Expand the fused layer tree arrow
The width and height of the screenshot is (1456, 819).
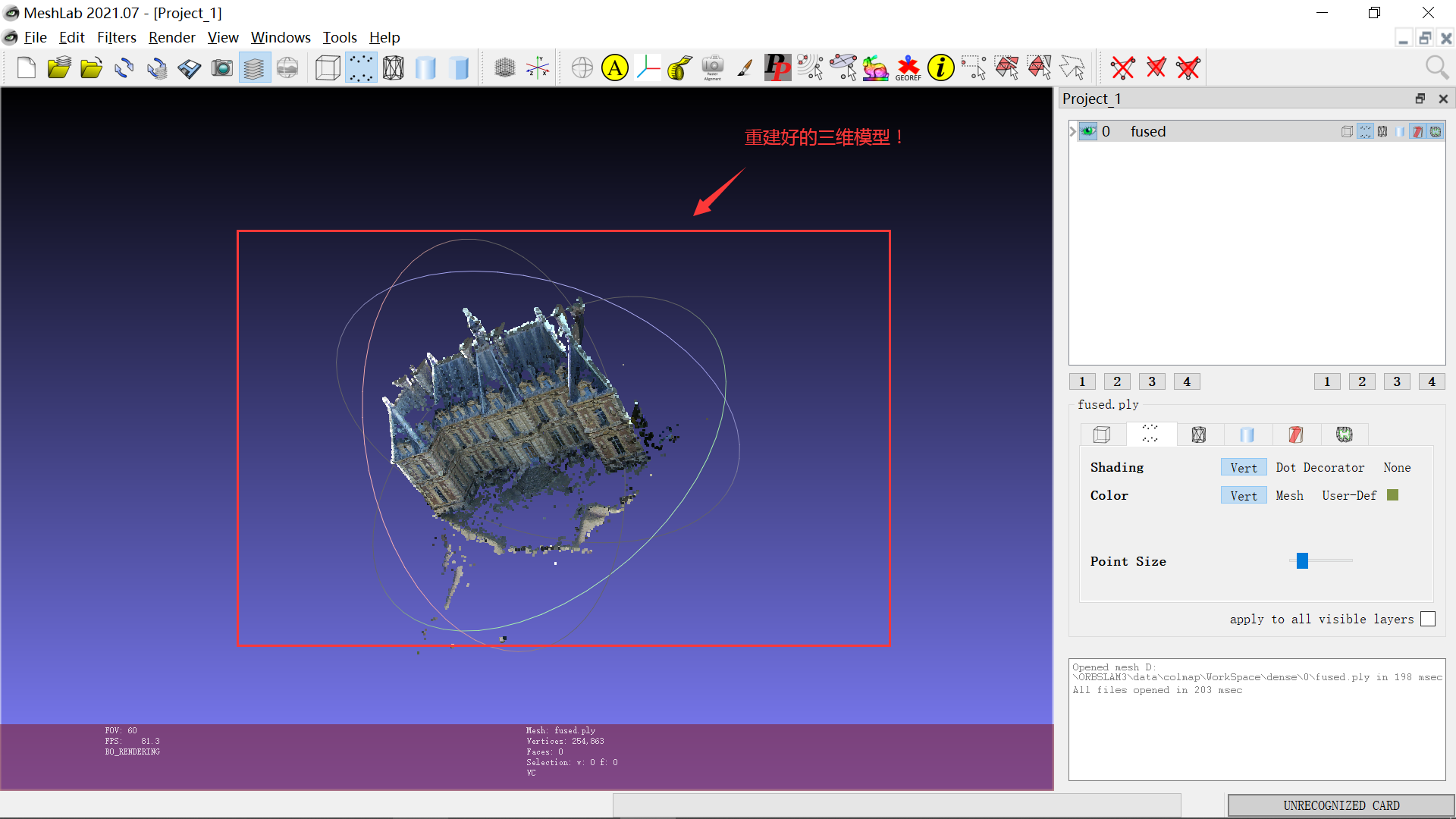(1073, 131)
